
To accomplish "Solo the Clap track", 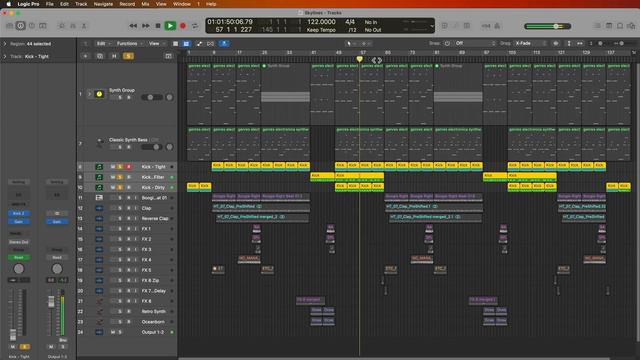I will click(x=120, y=208).
